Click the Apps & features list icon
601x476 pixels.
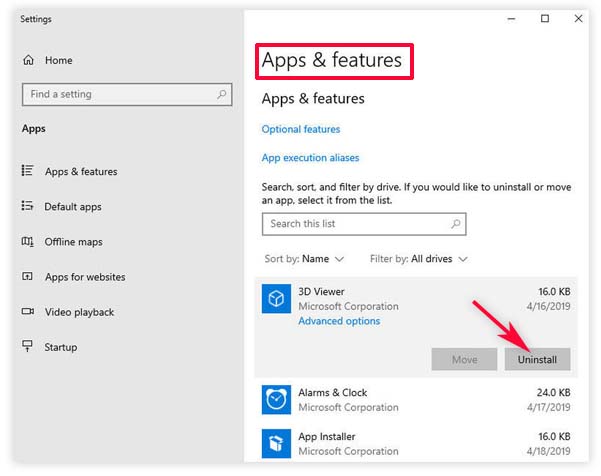click(27, 171)
